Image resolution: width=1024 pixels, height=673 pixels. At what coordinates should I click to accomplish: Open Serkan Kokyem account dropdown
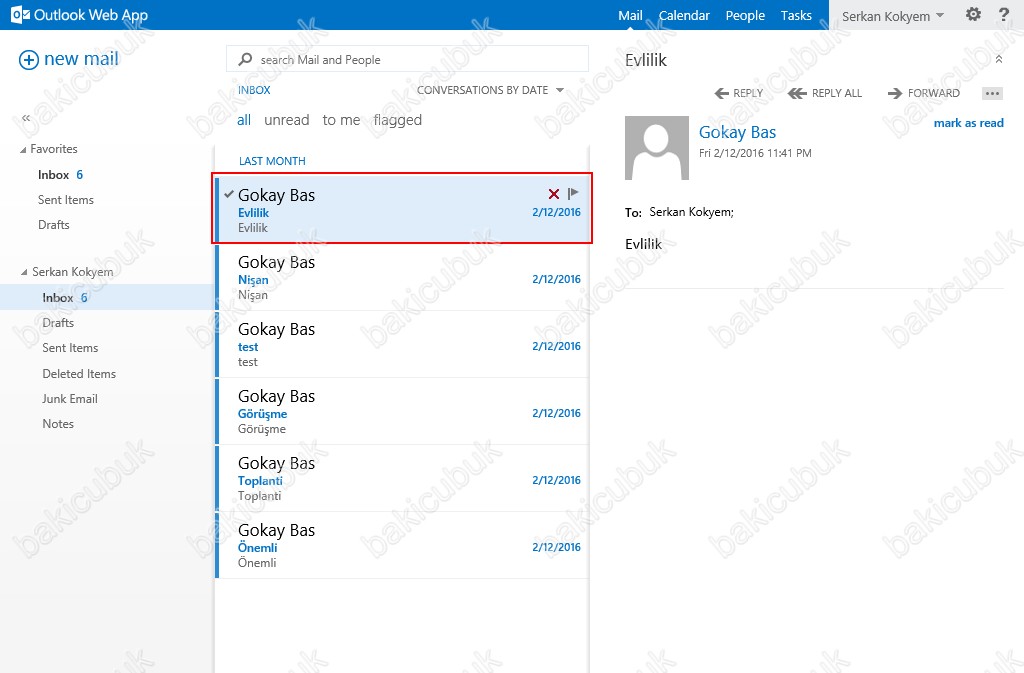pos(893,16)
